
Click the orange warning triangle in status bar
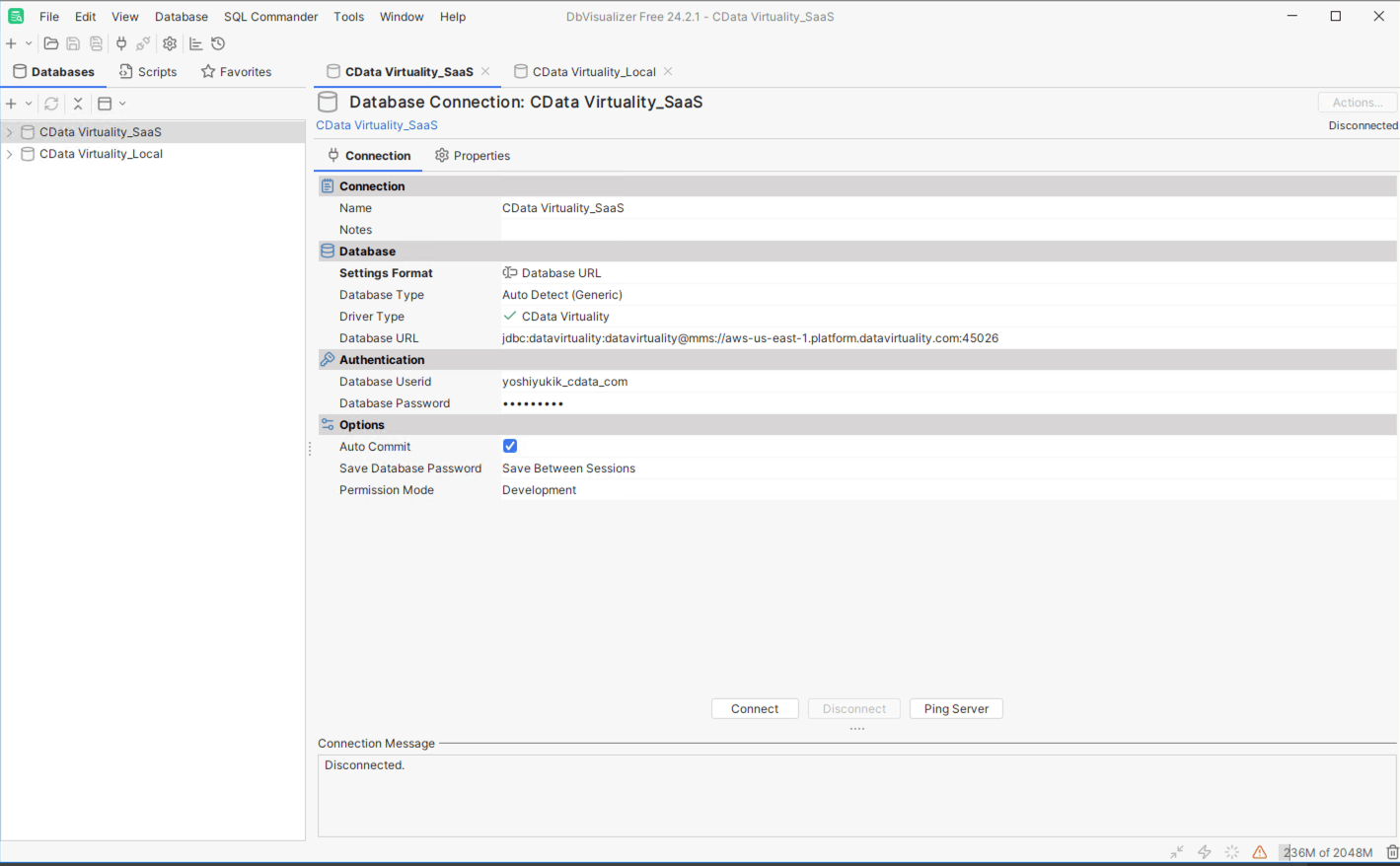click(1260, 852)
